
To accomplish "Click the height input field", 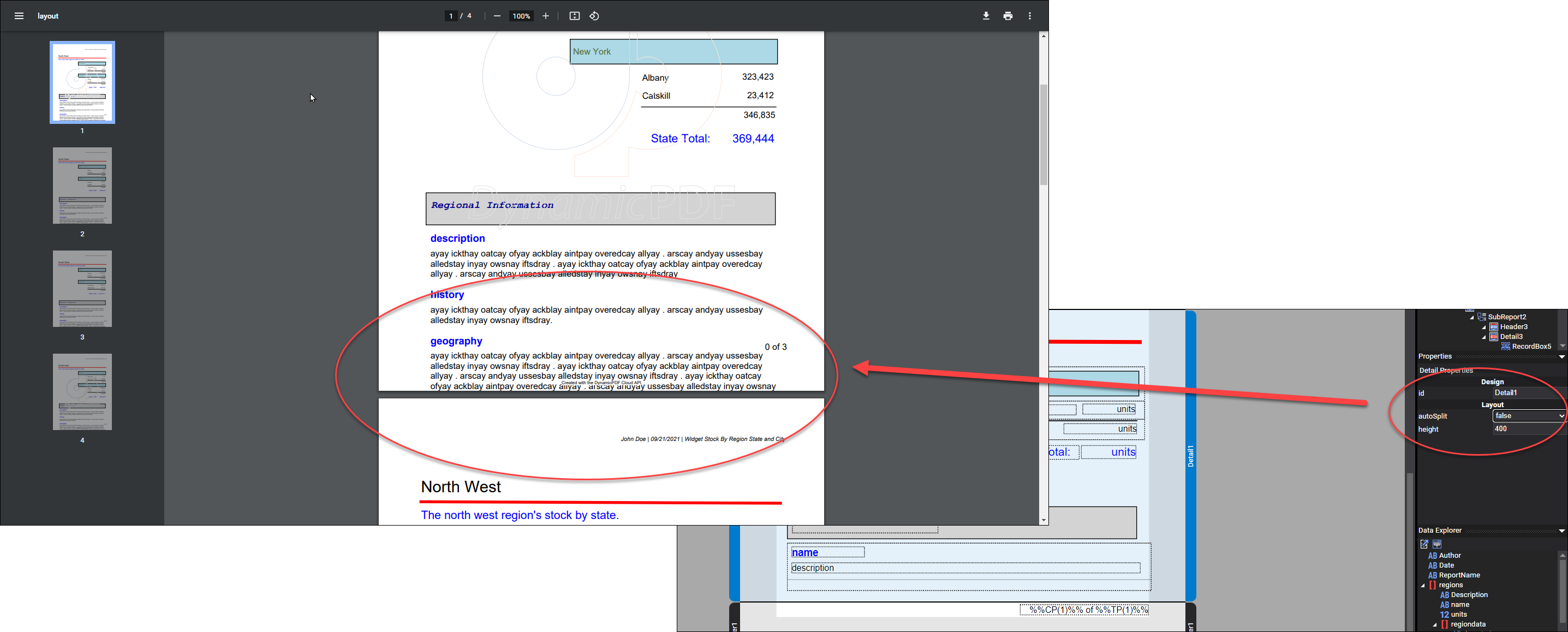I will (x=1527, y=428).
